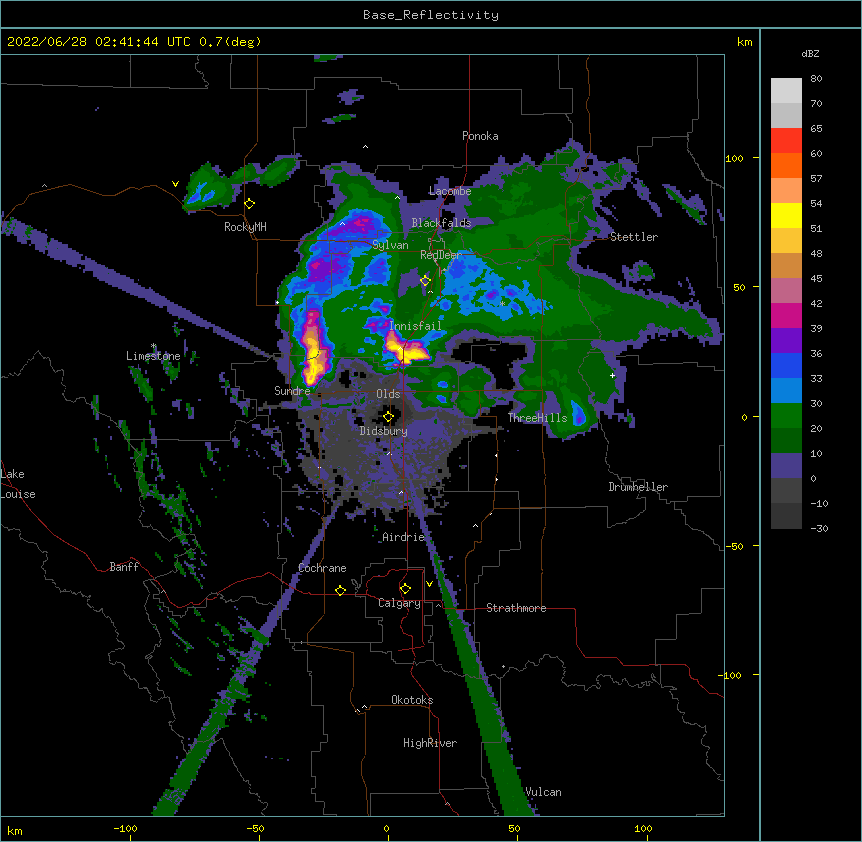The image size is (862, 842).
Task: Click the Sylvan city label
Action: 390,245
